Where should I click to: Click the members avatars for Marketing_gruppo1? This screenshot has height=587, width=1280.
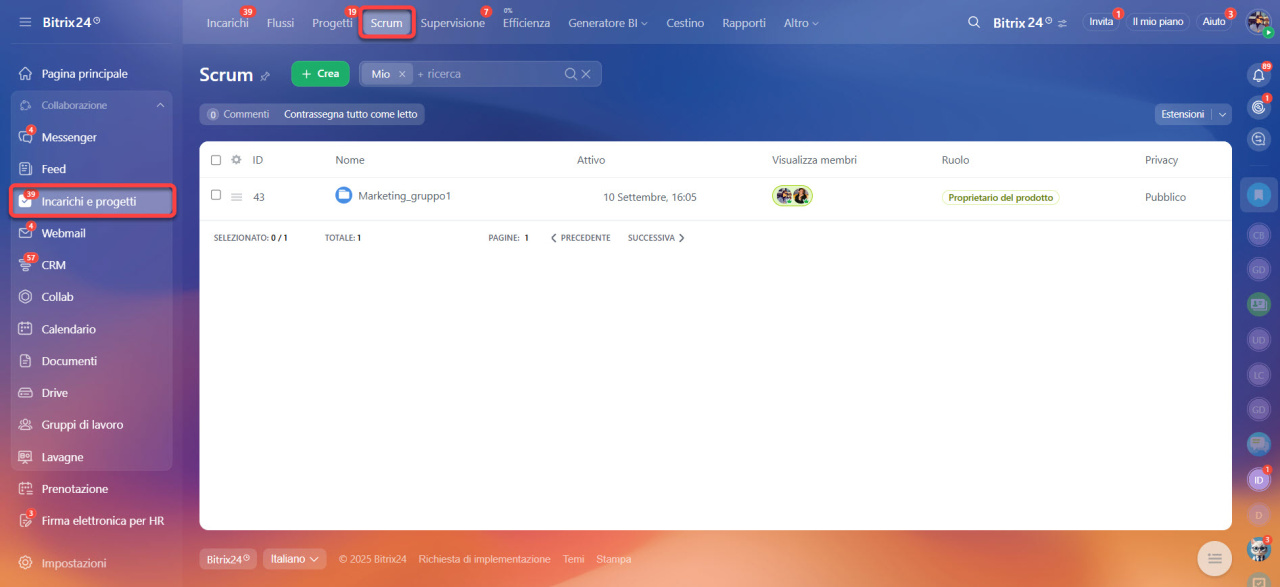tap(792, 196)
